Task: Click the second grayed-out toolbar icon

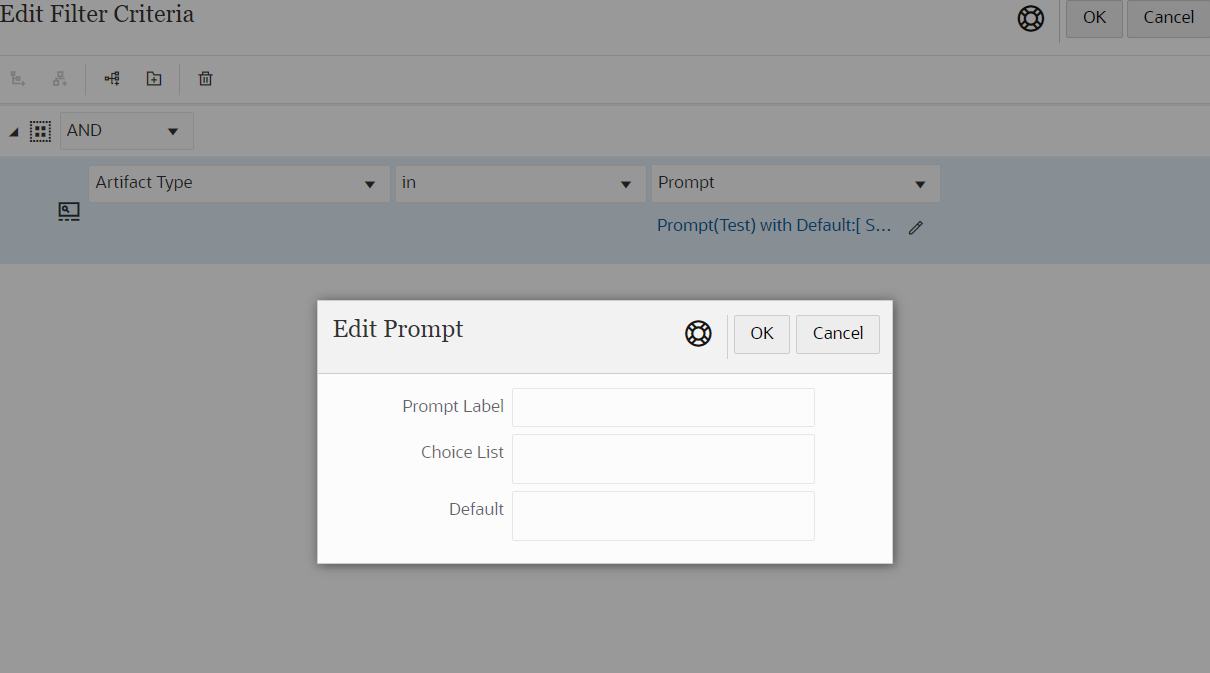Action: coord(60,78)
